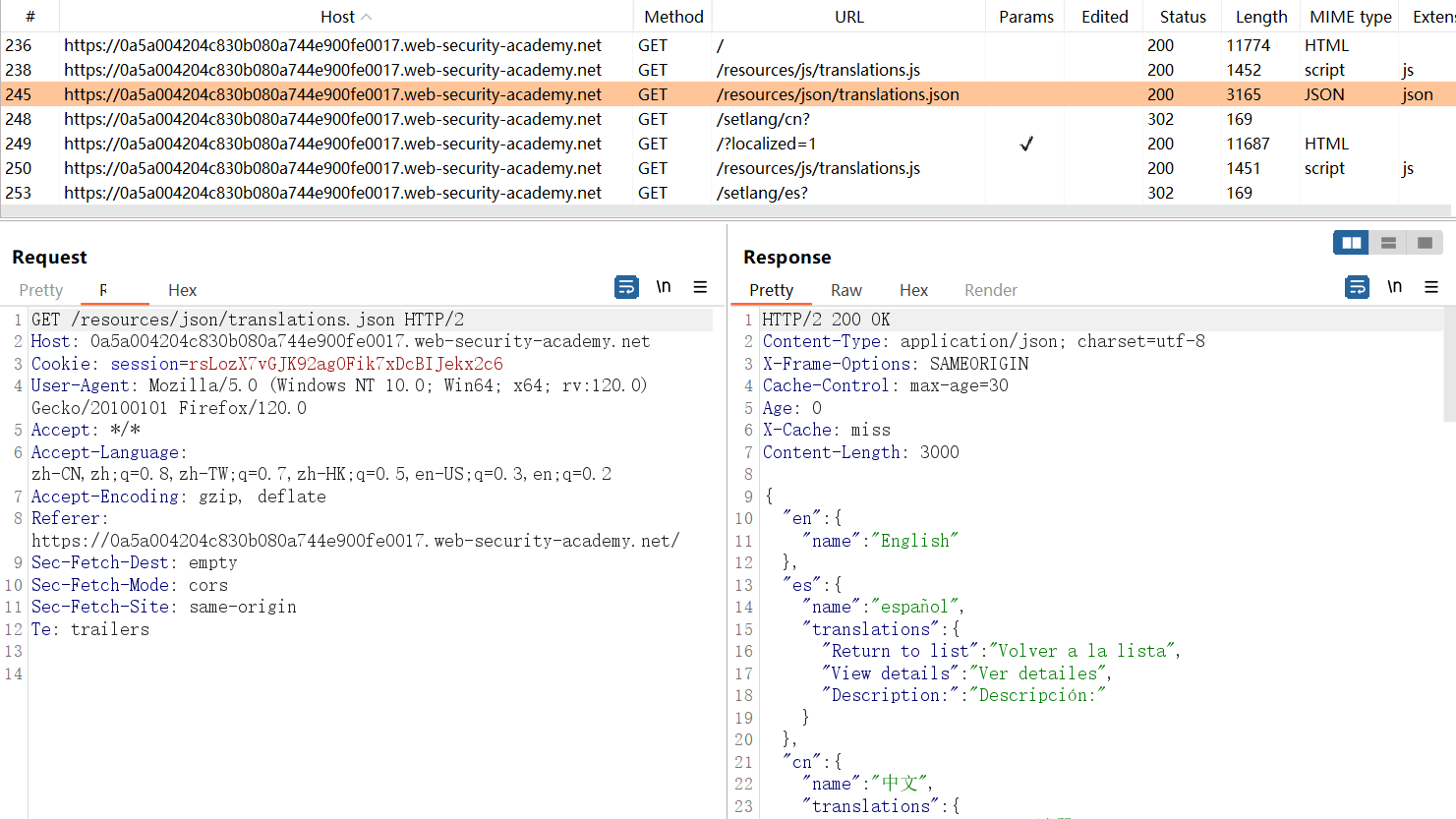Image resolution: width=1456 pixels, height=819 pixels.
Task: Switch to Render tab in Response panel
Action: 990,290
